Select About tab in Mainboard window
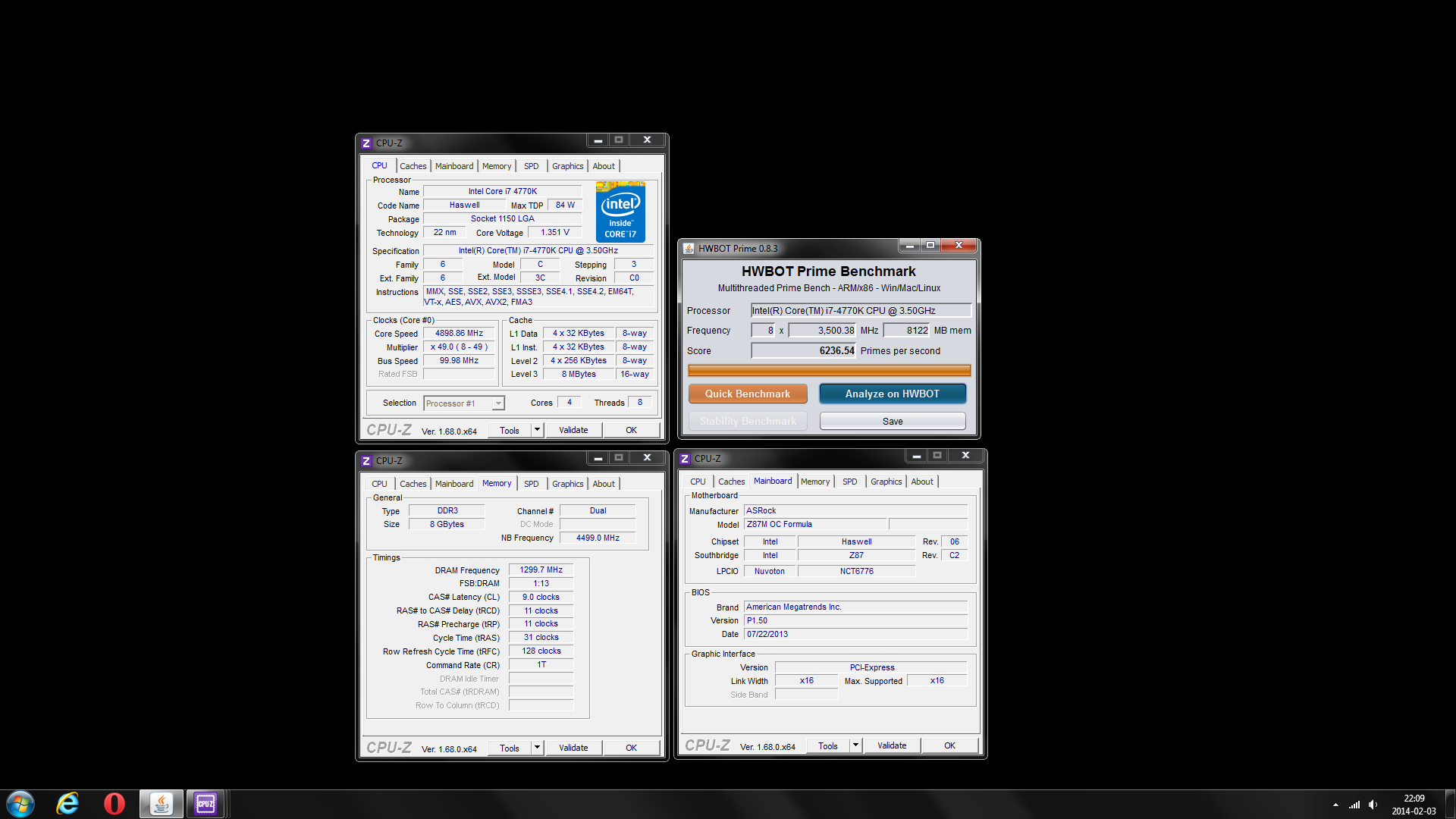Image resolution: width=1456 pixels, height=819 pixels. coord(922,482)
